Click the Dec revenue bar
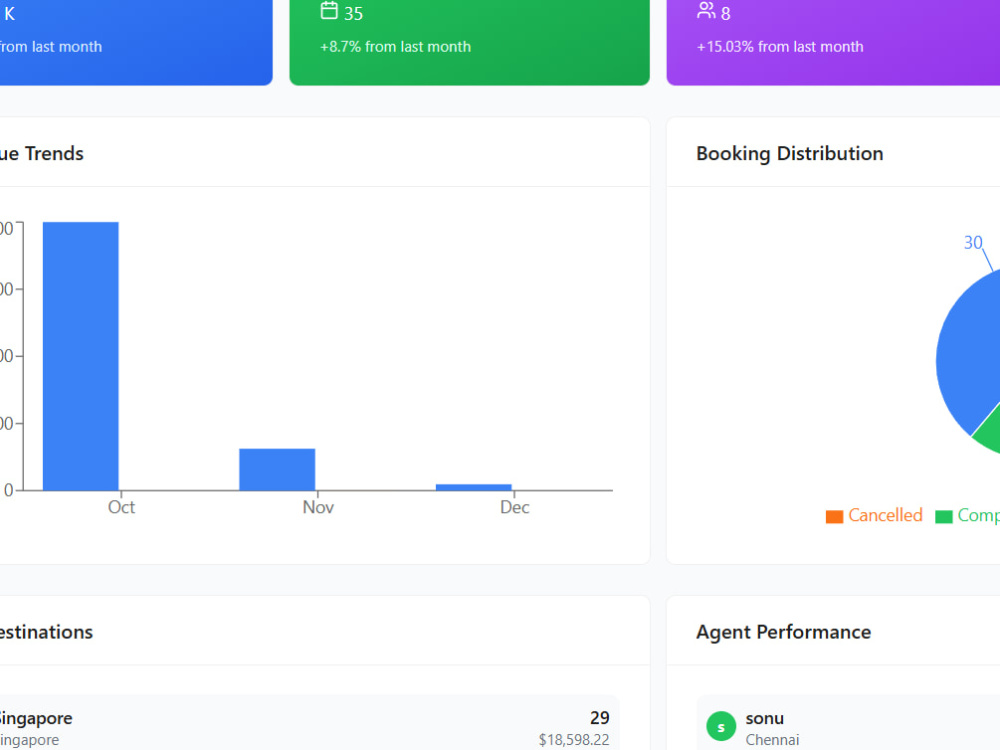Viewport: 1000px width, 750px height. (x=473, y=487)
